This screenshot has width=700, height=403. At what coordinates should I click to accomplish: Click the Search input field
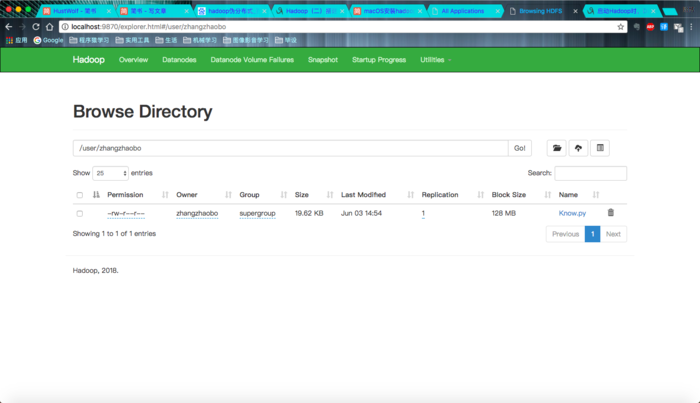pyautogui.click(x=590, y=173)
